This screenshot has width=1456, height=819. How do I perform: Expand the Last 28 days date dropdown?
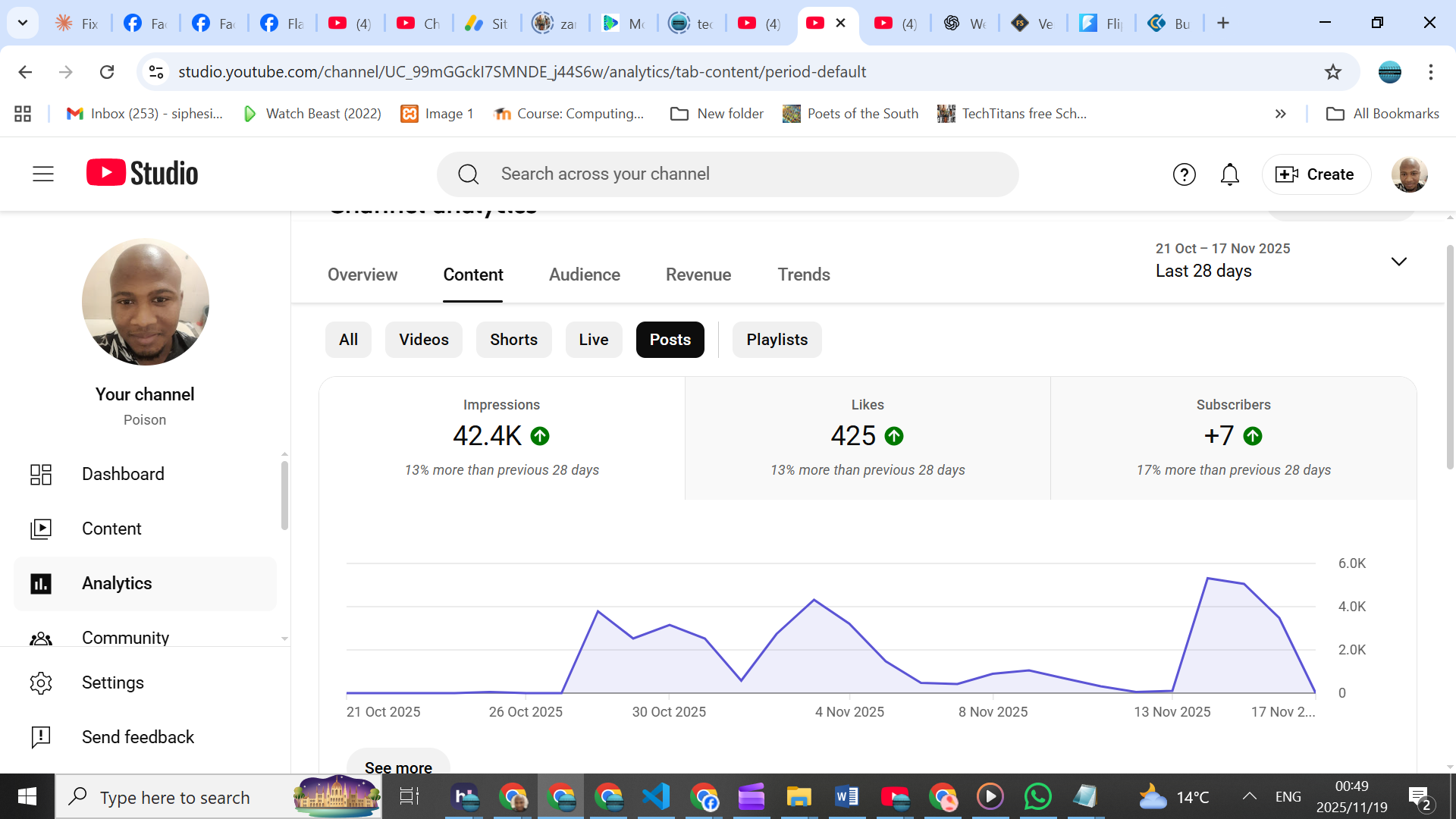1398,262
